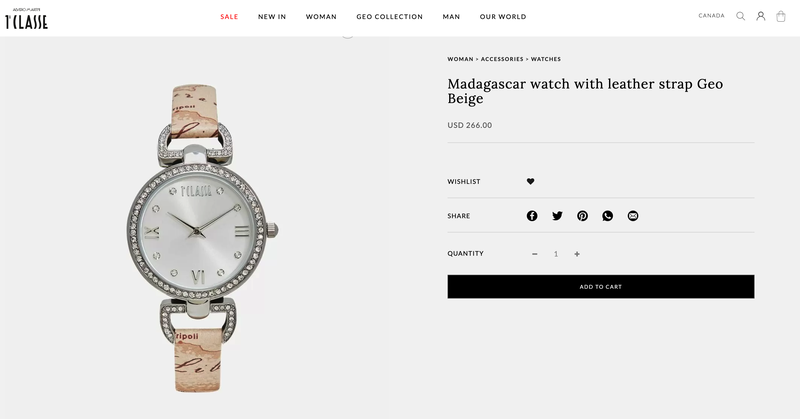Expand the WOMAN navigation menu
This screenshot has width=800, height=419.
coord(321,17)
